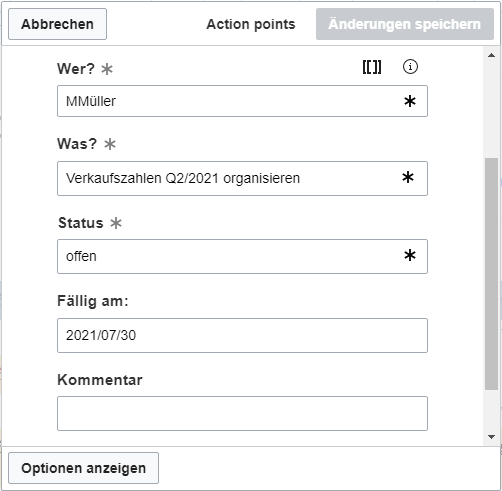
Task: Click the Status label text
Action: point(81,223)
